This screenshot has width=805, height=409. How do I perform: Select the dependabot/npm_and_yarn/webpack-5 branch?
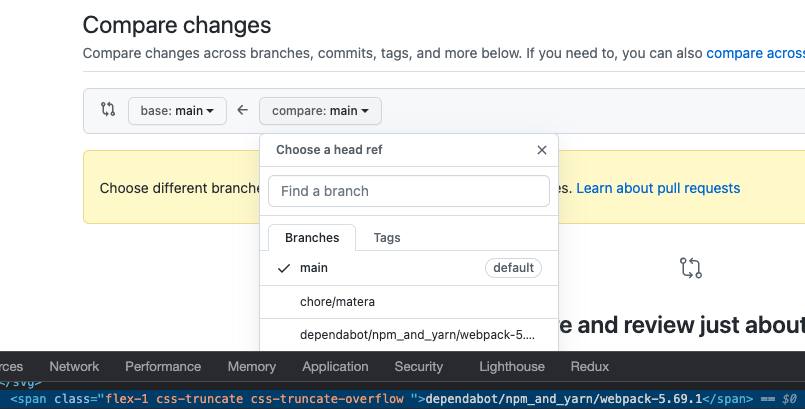[409, 335]
